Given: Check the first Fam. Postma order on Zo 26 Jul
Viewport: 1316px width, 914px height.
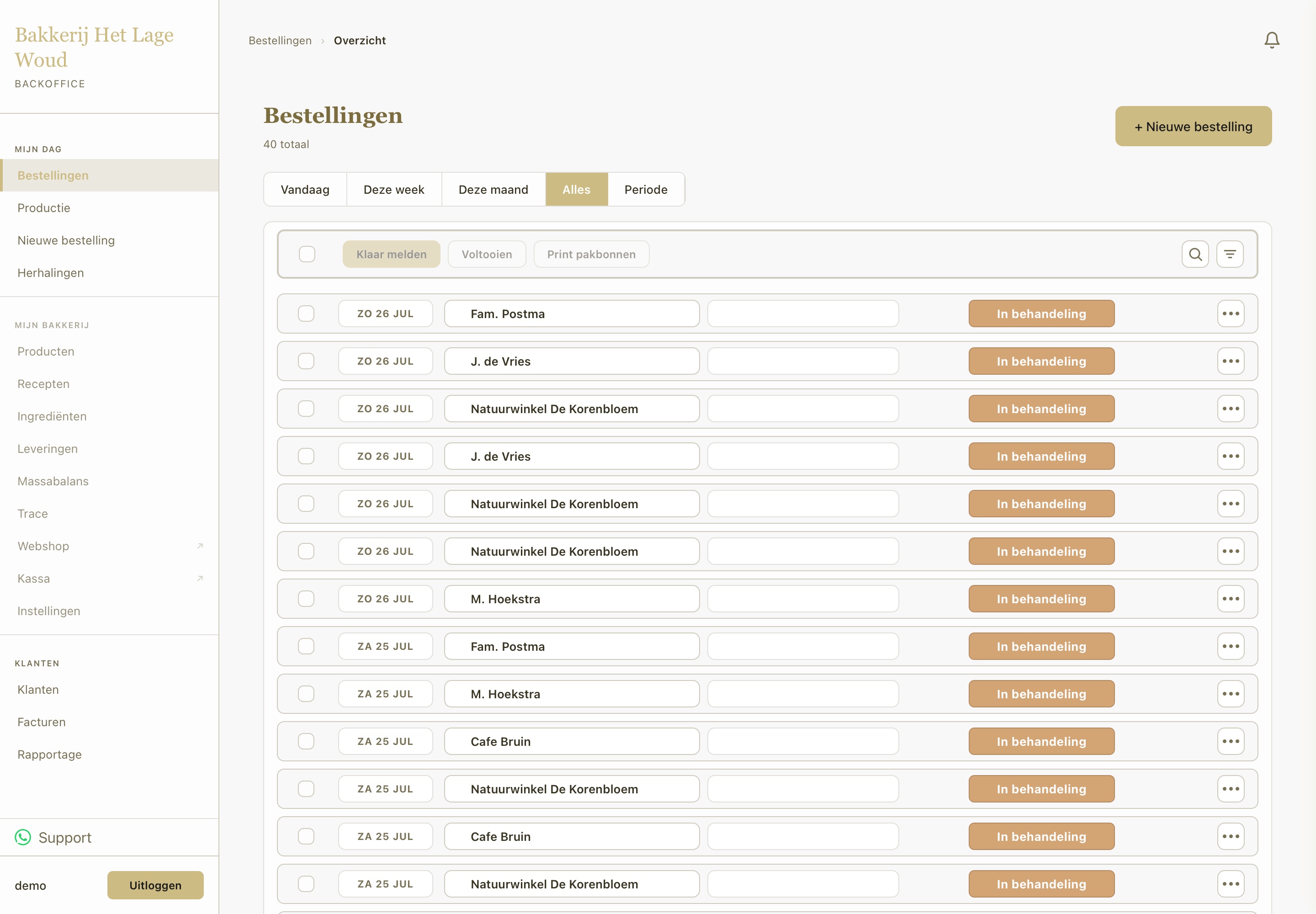Looking at the screenshot, I should pos(306,314).
